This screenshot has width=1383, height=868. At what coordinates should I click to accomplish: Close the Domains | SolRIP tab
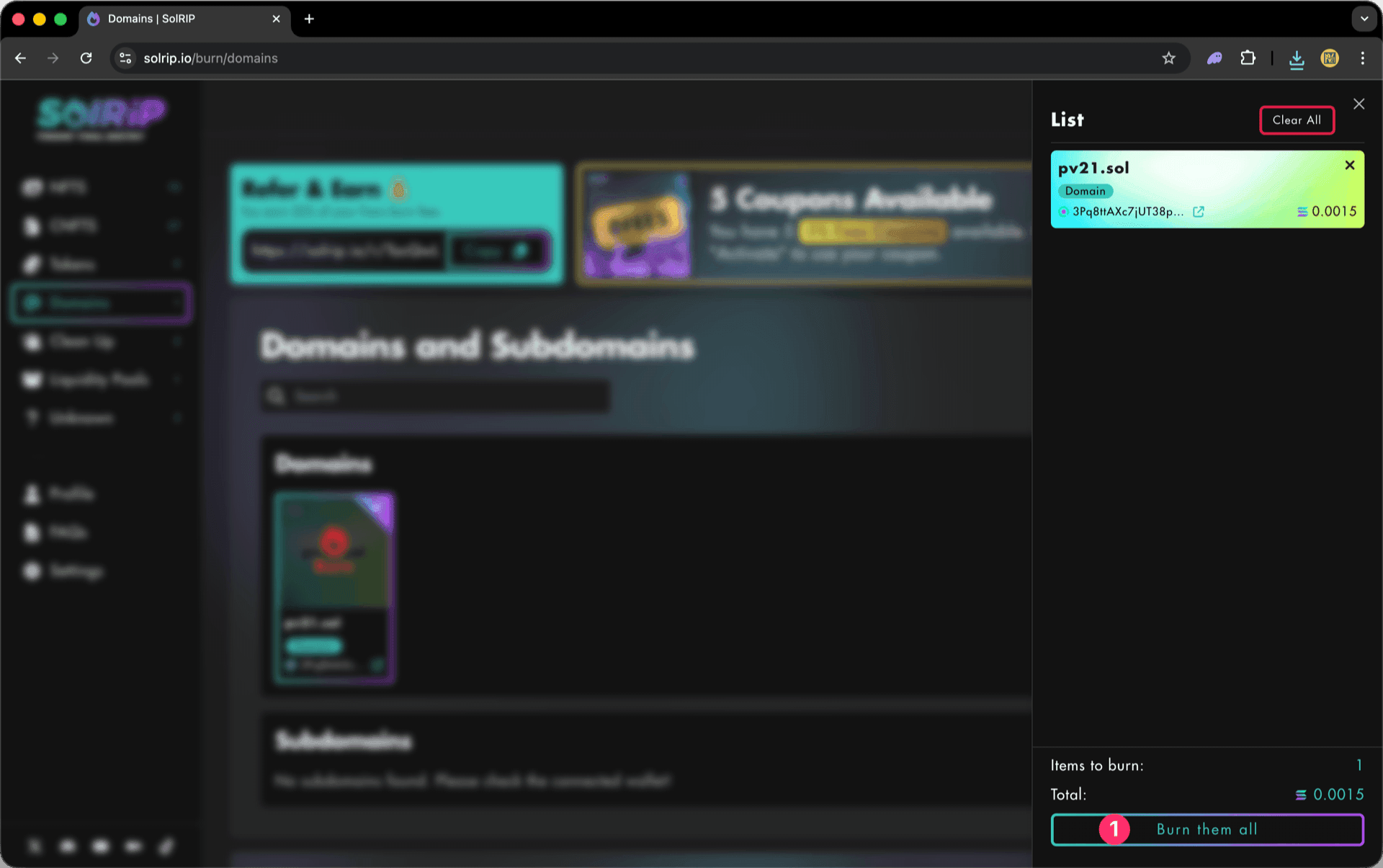[x=276, y=19]
